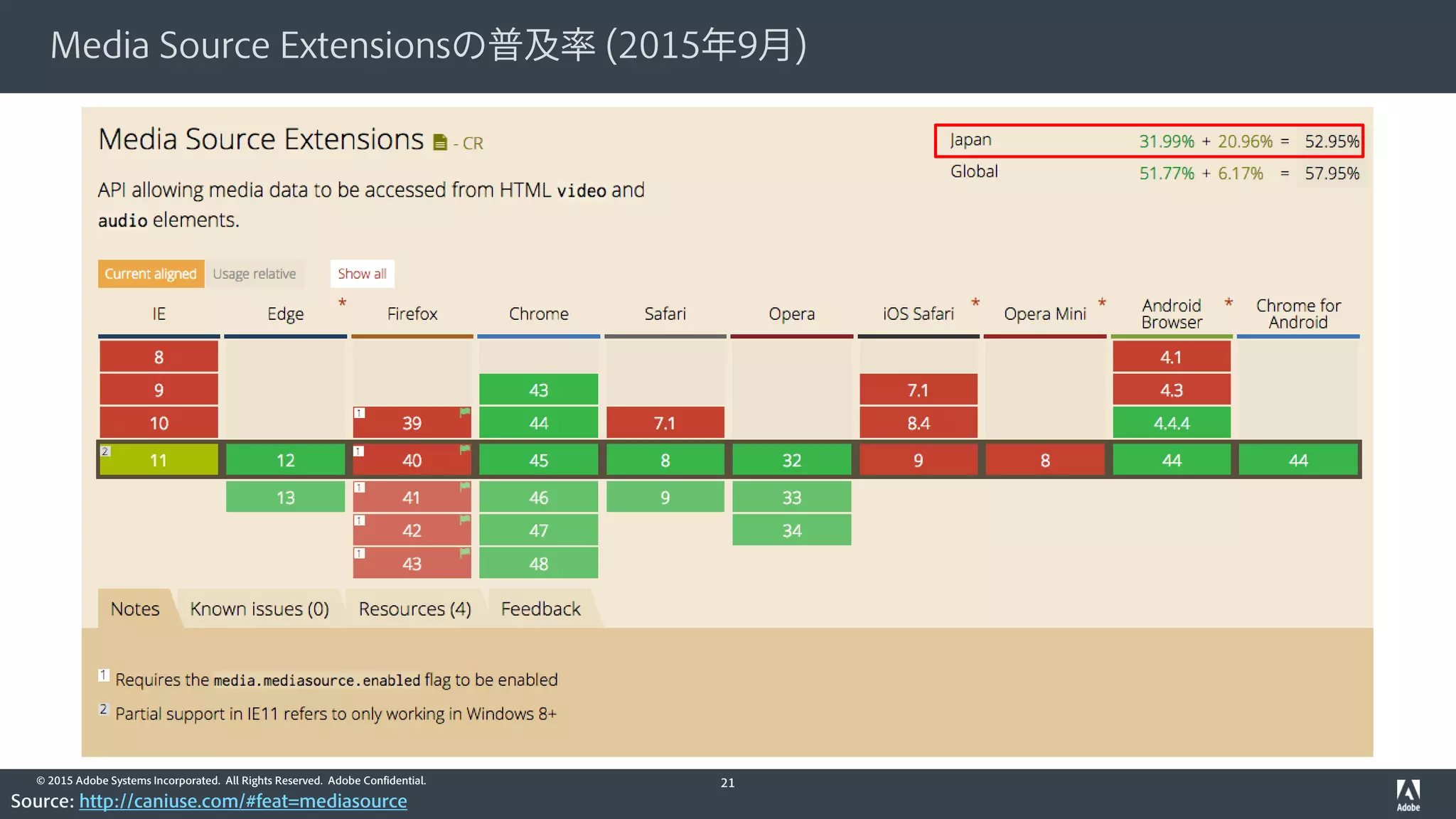The image size is (1456, 819).
Task: Click the Show all button
Action: coord(362,274)
